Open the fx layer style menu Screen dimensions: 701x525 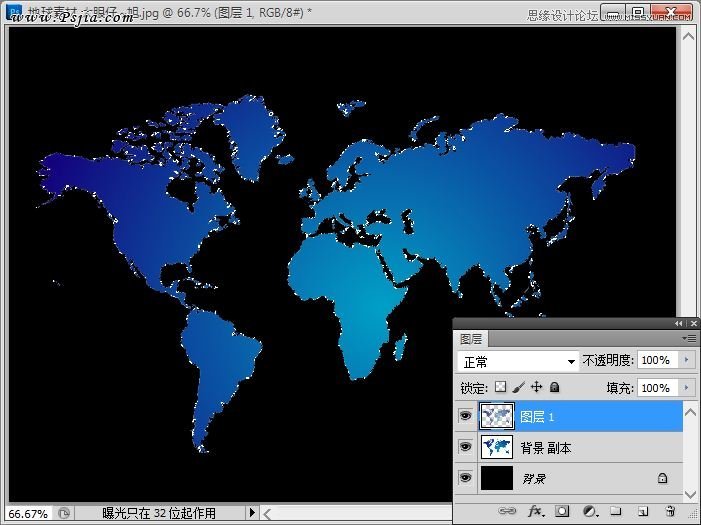click(536, 511)
